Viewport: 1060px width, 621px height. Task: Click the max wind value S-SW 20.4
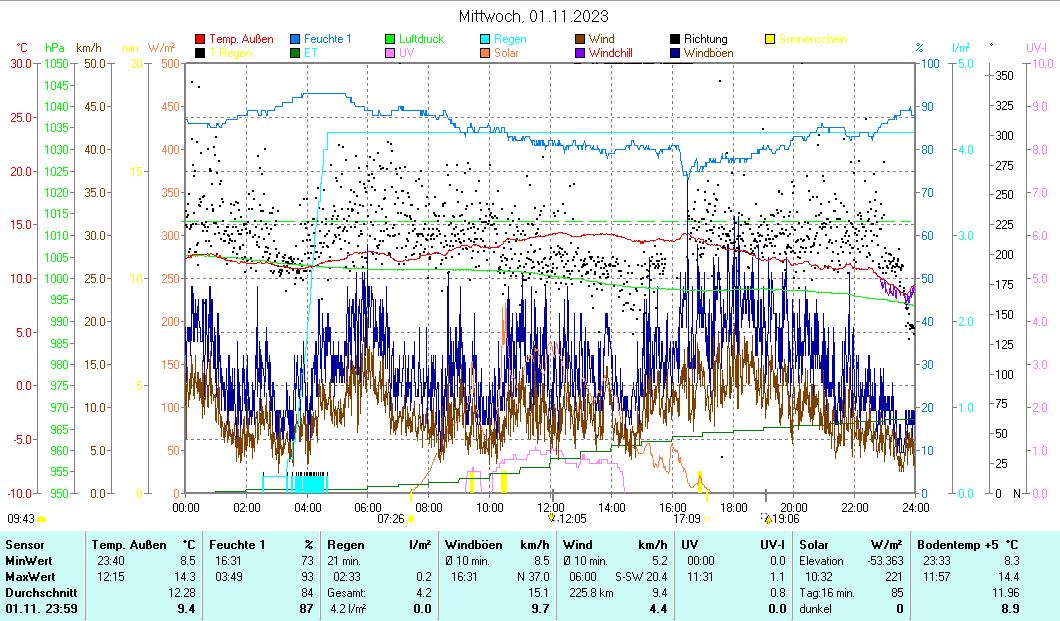point(641,577)
